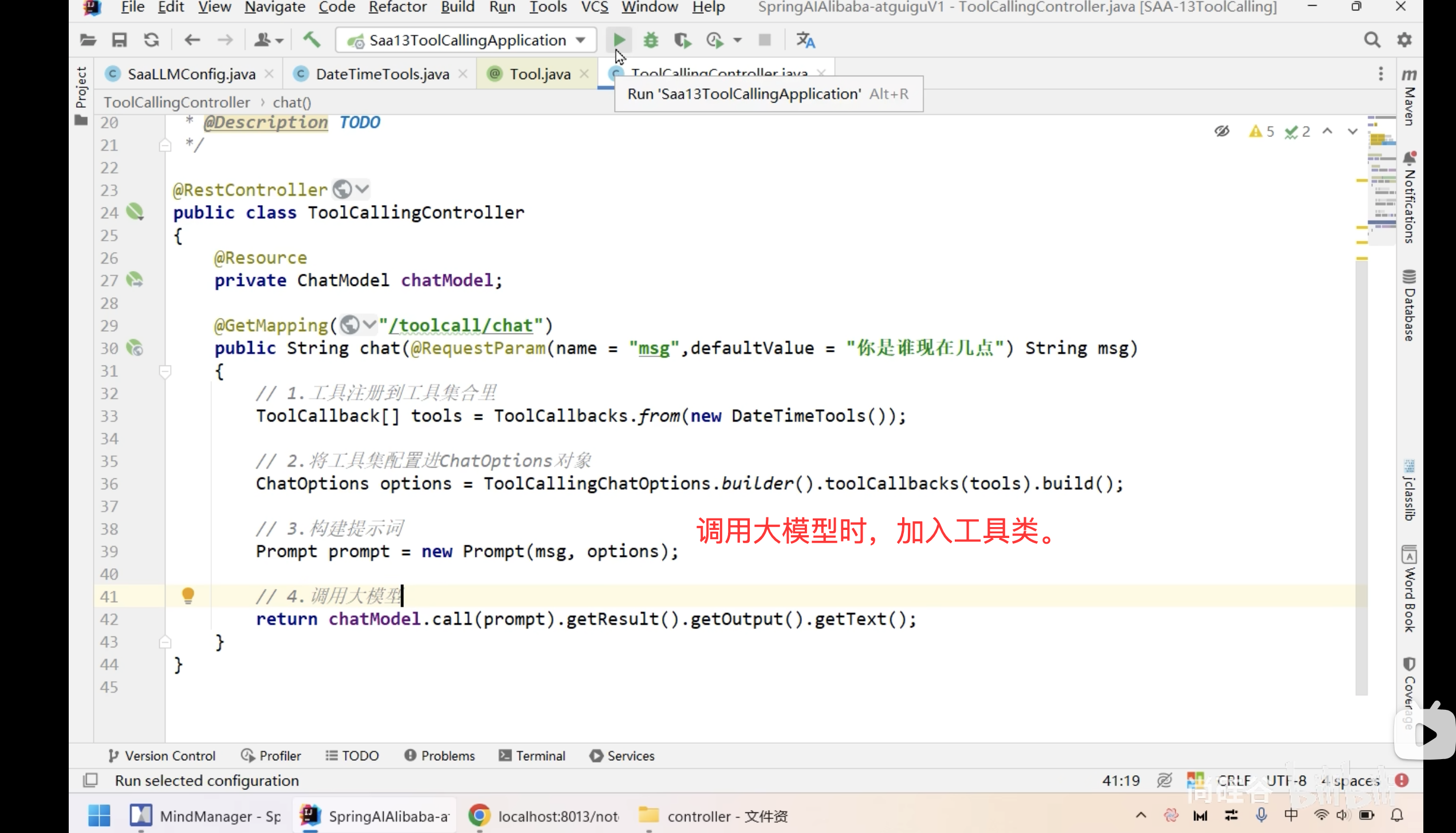Switch to the DateTimeTools.java tab

[x=382, y=74]
